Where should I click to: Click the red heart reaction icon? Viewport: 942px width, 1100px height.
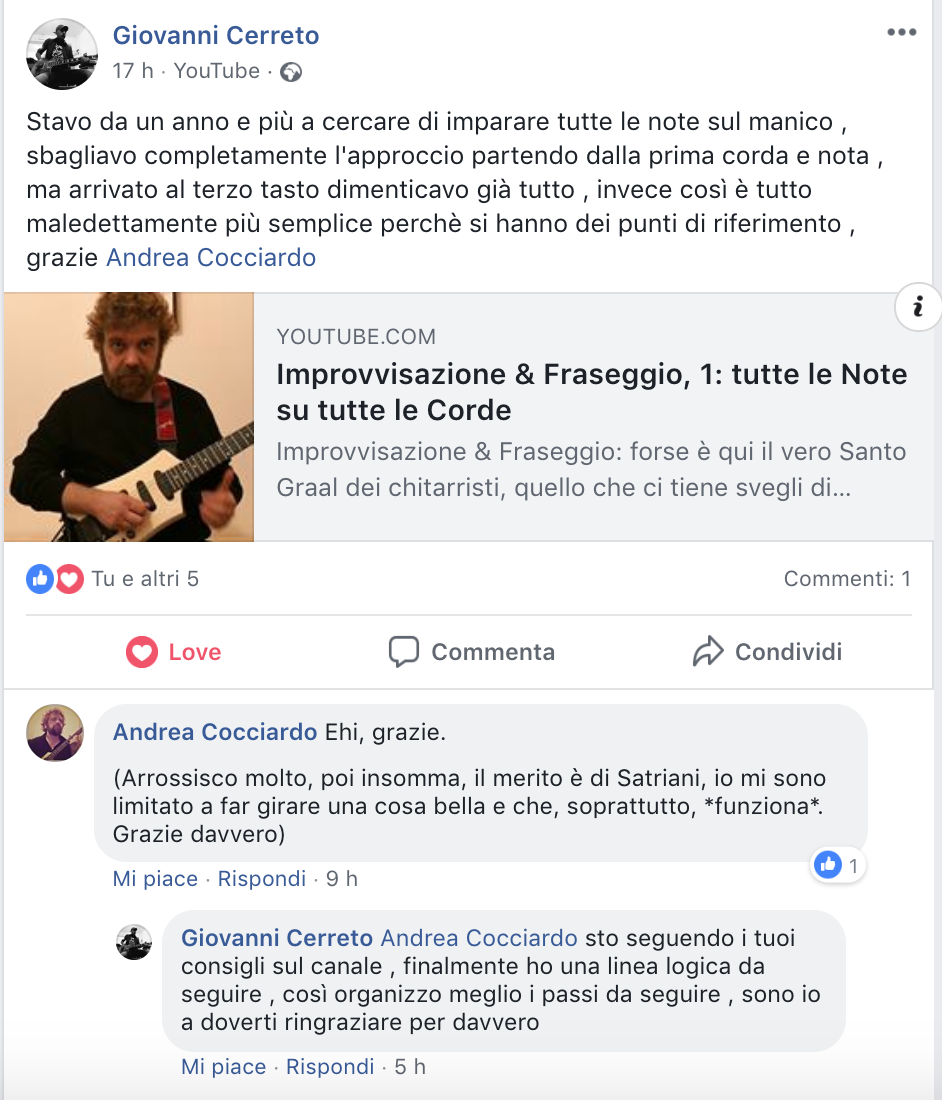pos(69,579)
